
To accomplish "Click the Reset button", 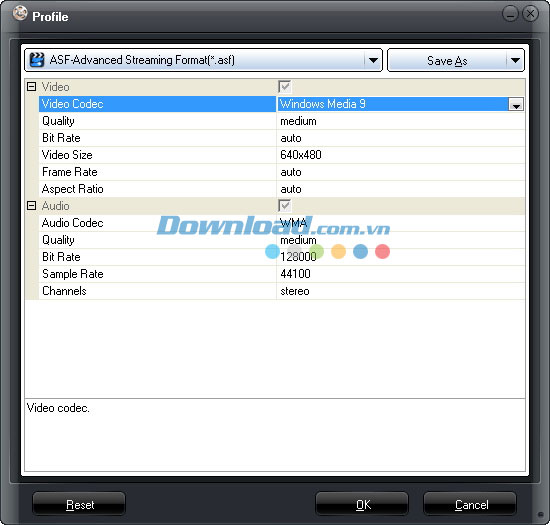I will click(x=79, y=504).
